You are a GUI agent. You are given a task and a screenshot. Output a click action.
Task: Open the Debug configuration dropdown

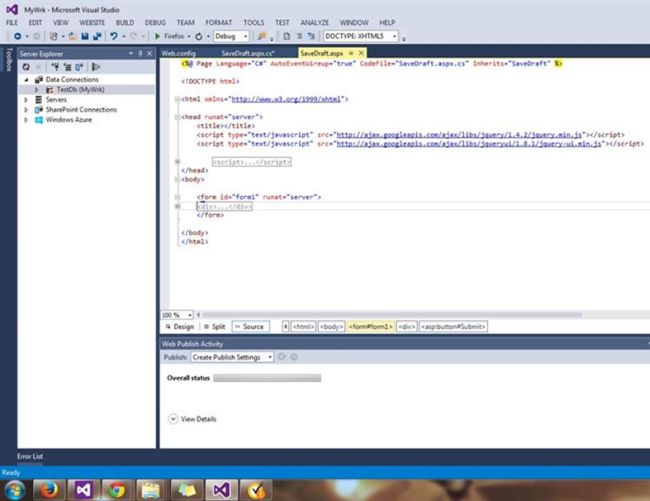(x=231, y=36)
